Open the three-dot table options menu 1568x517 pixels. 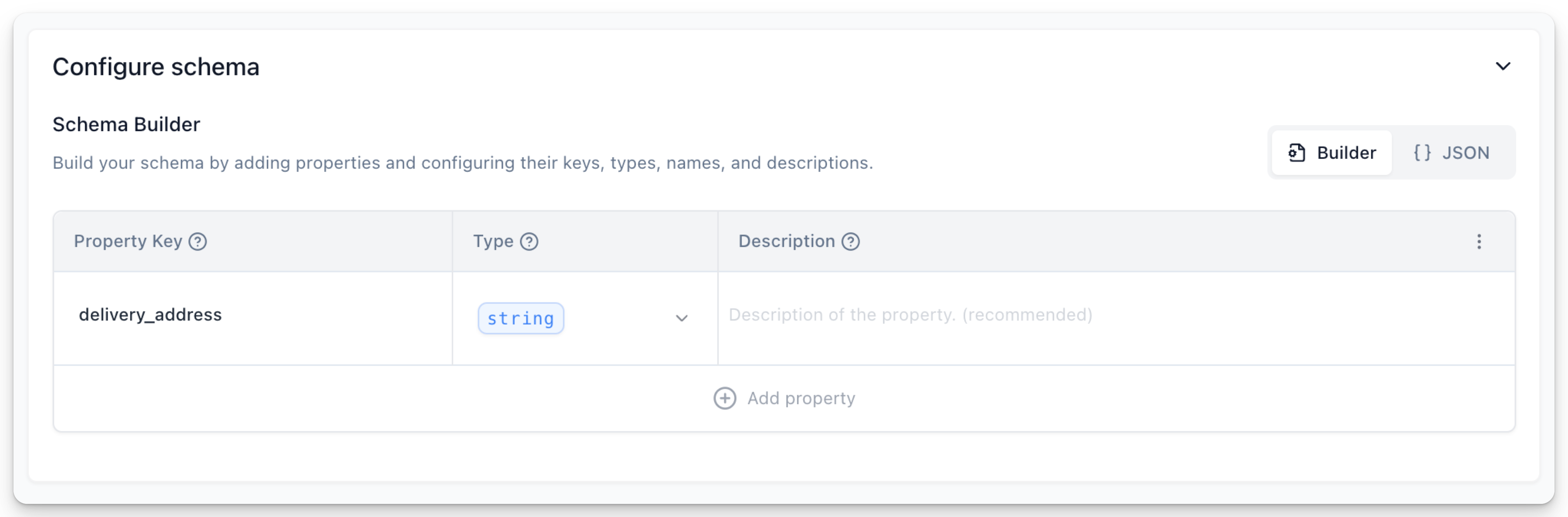pos(1479,242)
